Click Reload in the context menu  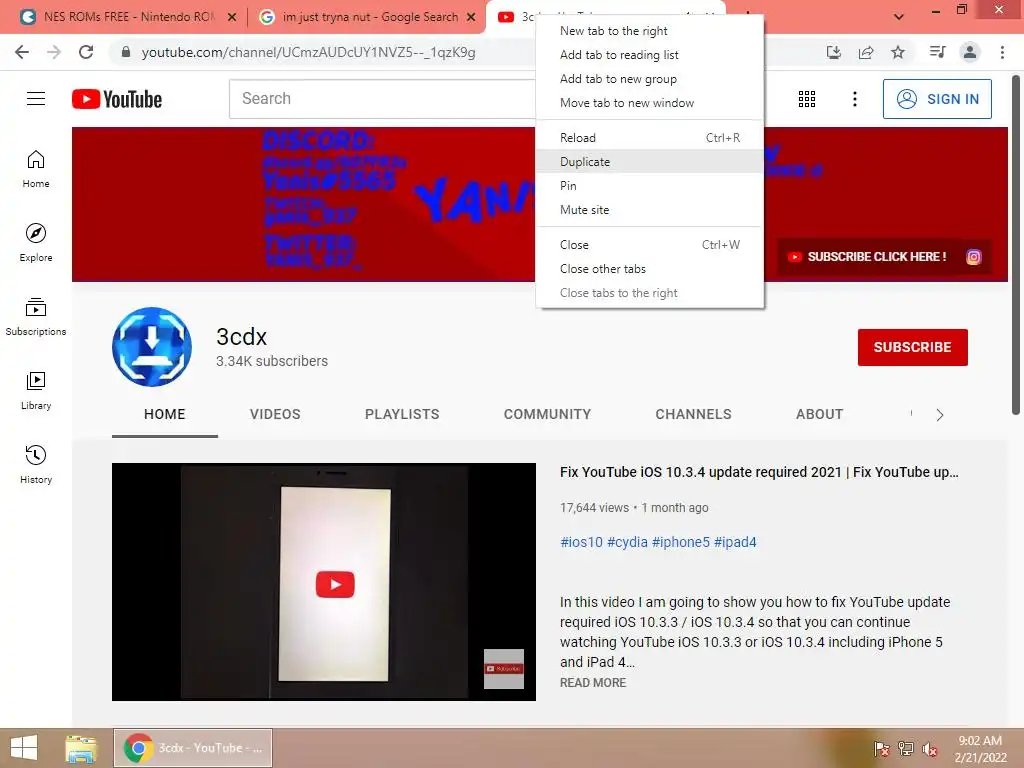650,138
